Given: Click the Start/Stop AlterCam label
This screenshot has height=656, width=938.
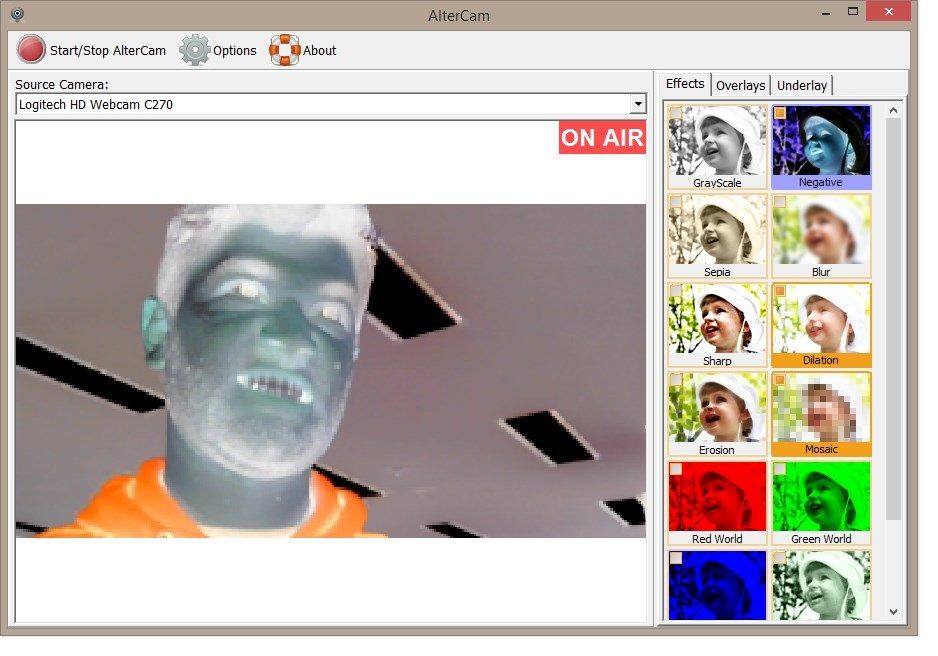Looking at the screenshot, I should click(x=108, y=51).
